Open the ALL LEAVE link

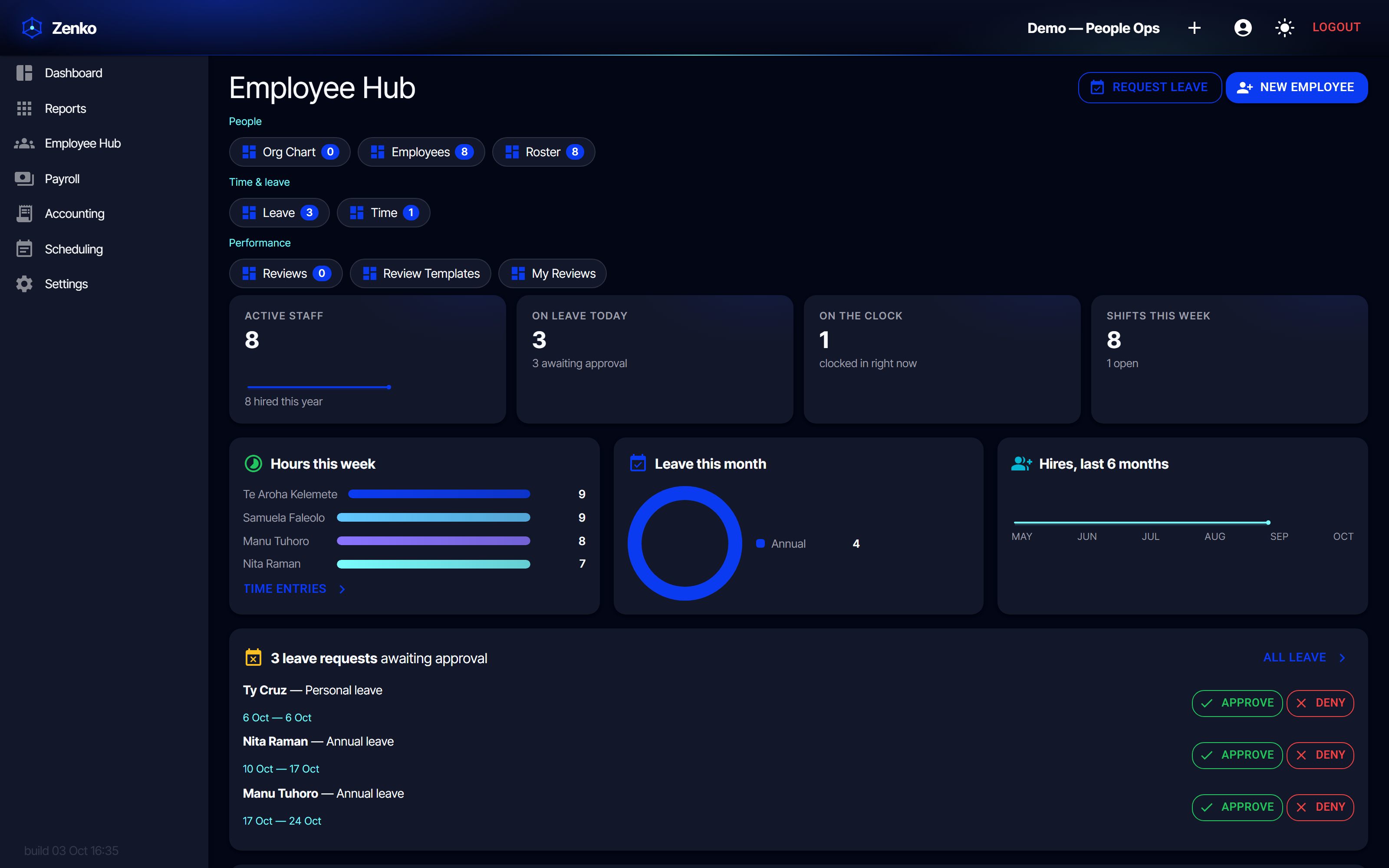[1304, 658]
